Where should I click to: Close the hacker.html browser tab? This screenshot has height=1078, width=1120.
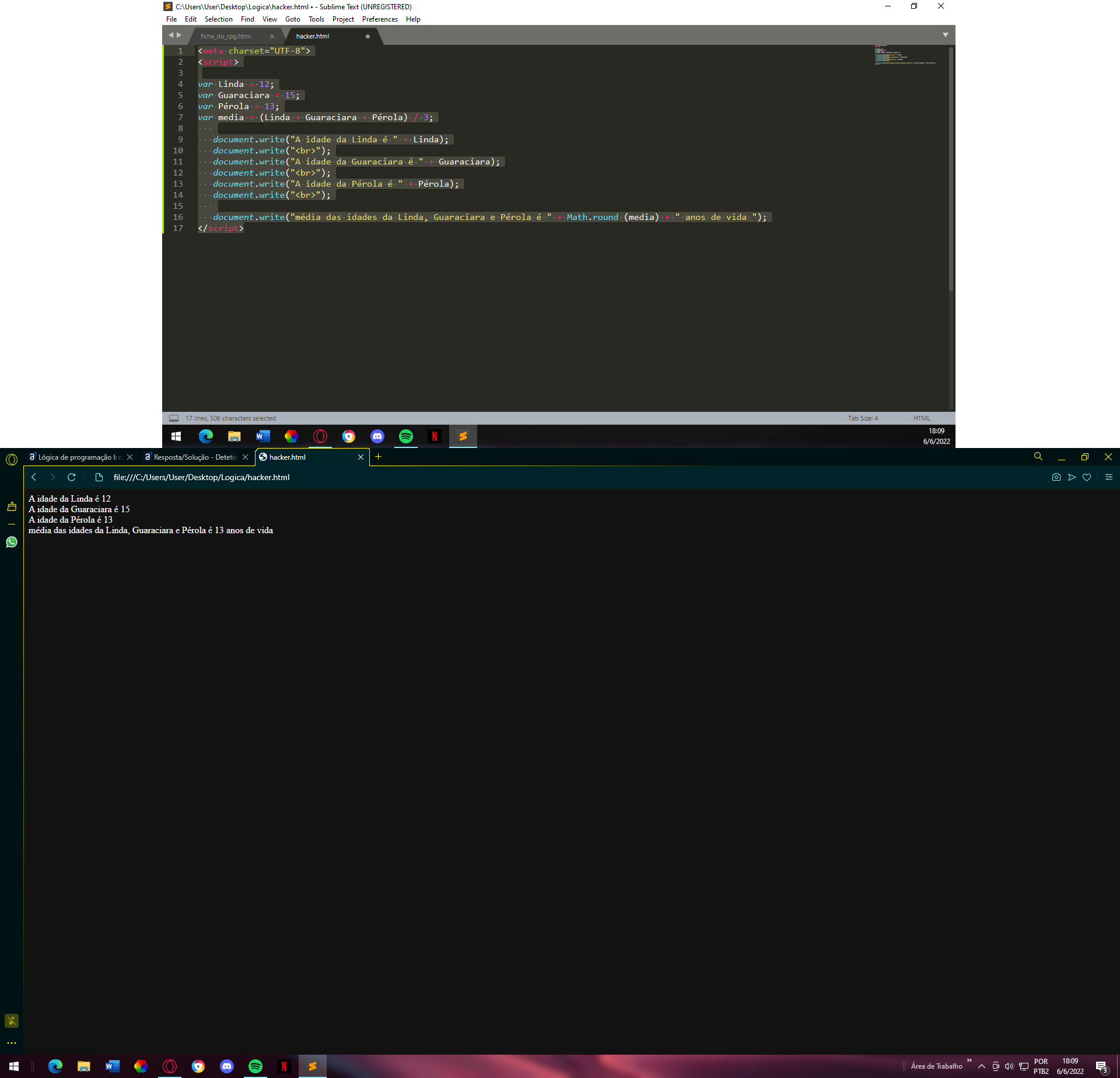coord(360,457)
